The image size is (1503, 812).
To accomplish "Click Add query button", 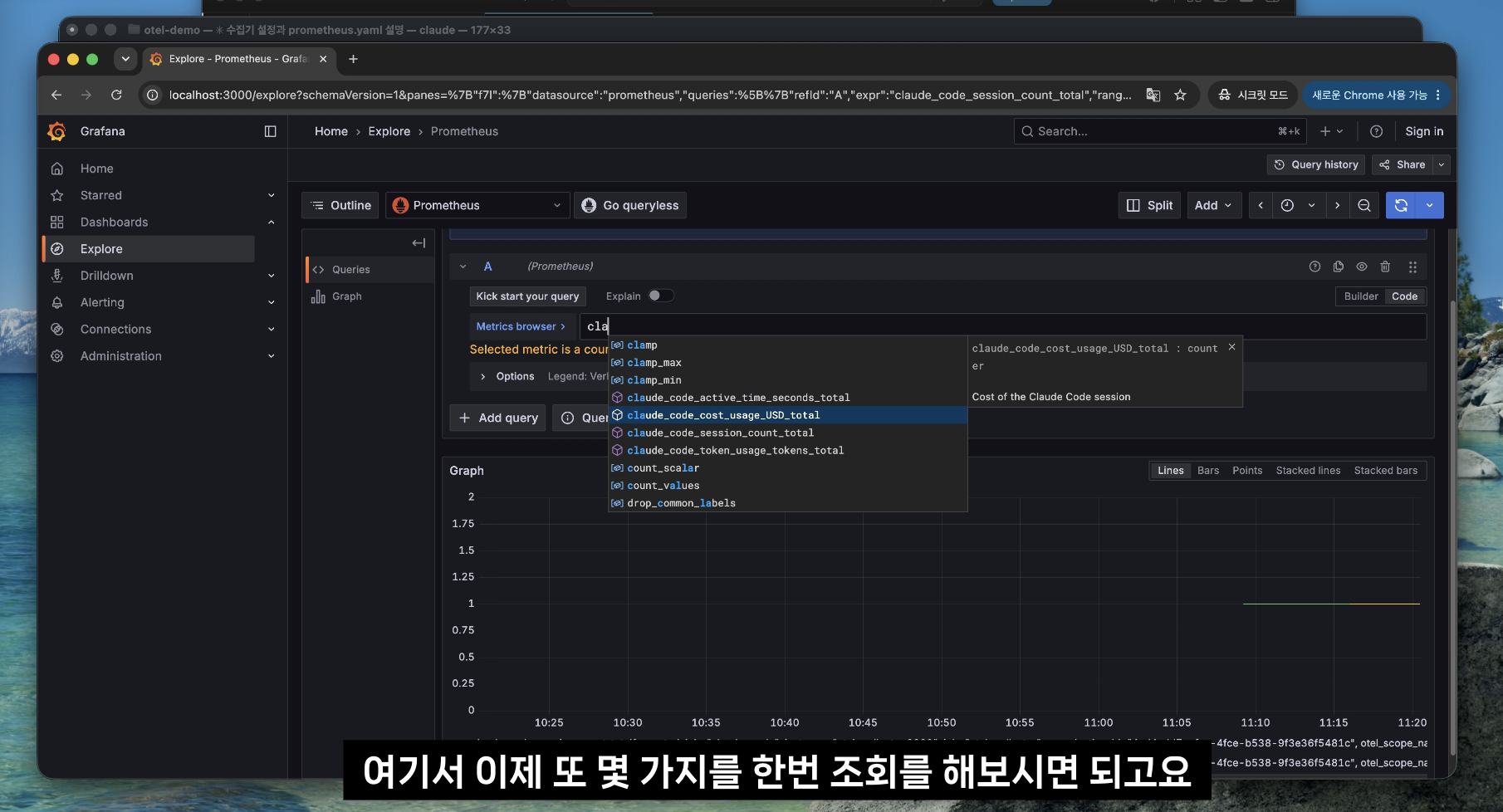I will (498, 418).
